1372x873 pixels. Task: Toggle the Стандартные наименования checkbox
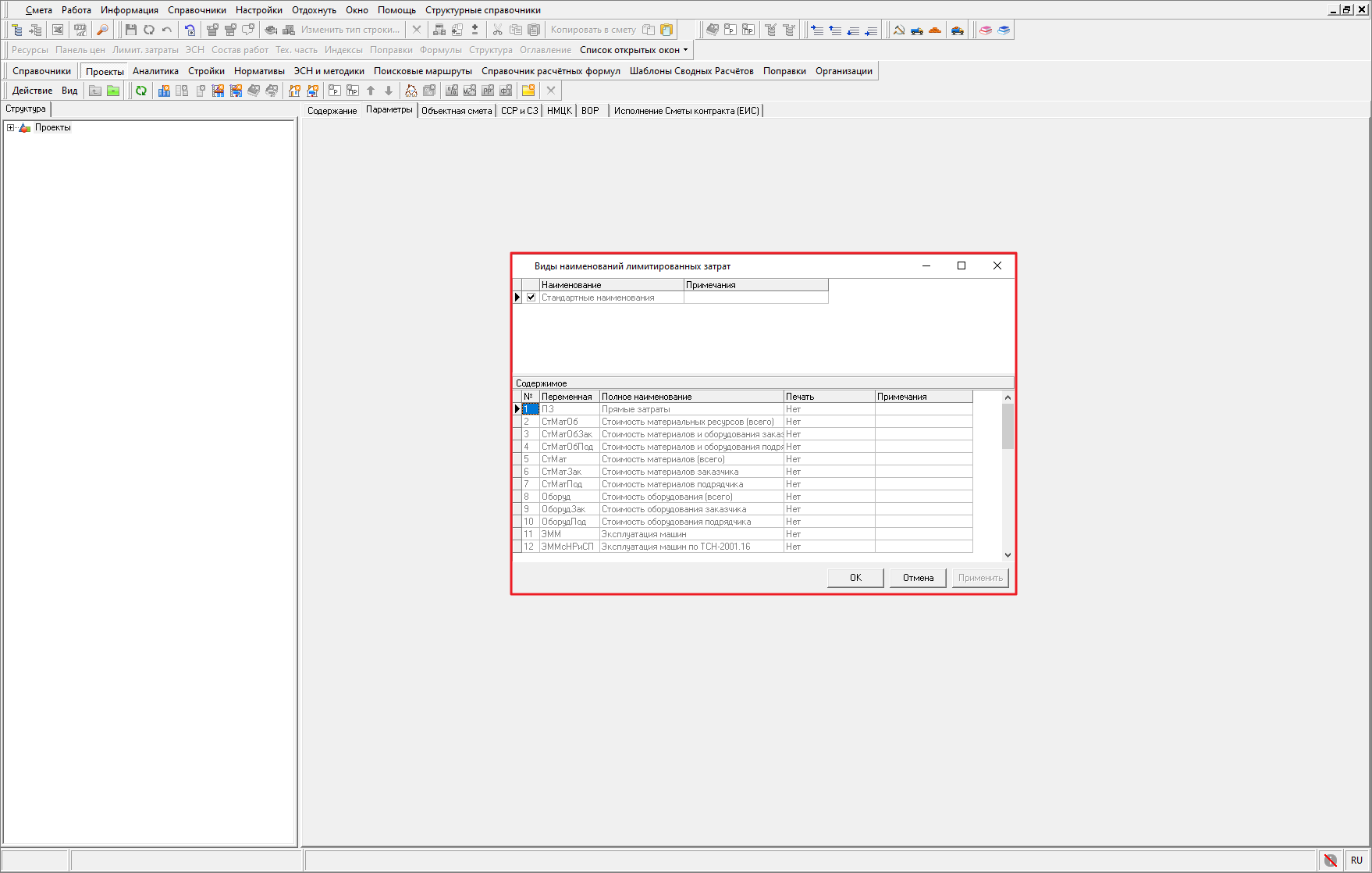pyautogui.click(x=531, y=298)
